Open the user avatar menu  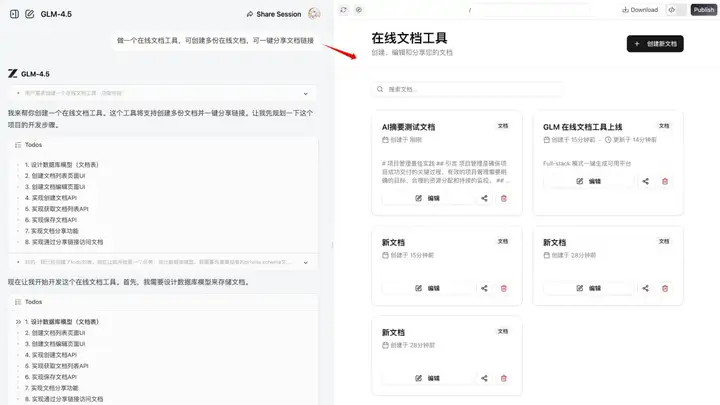315,14
